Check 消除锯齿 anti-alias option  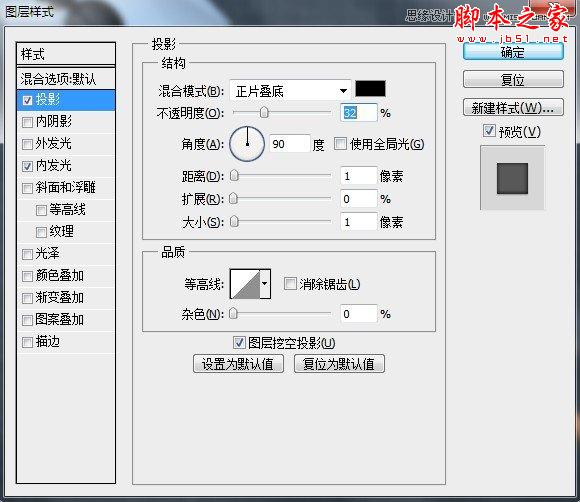(290, 284)
